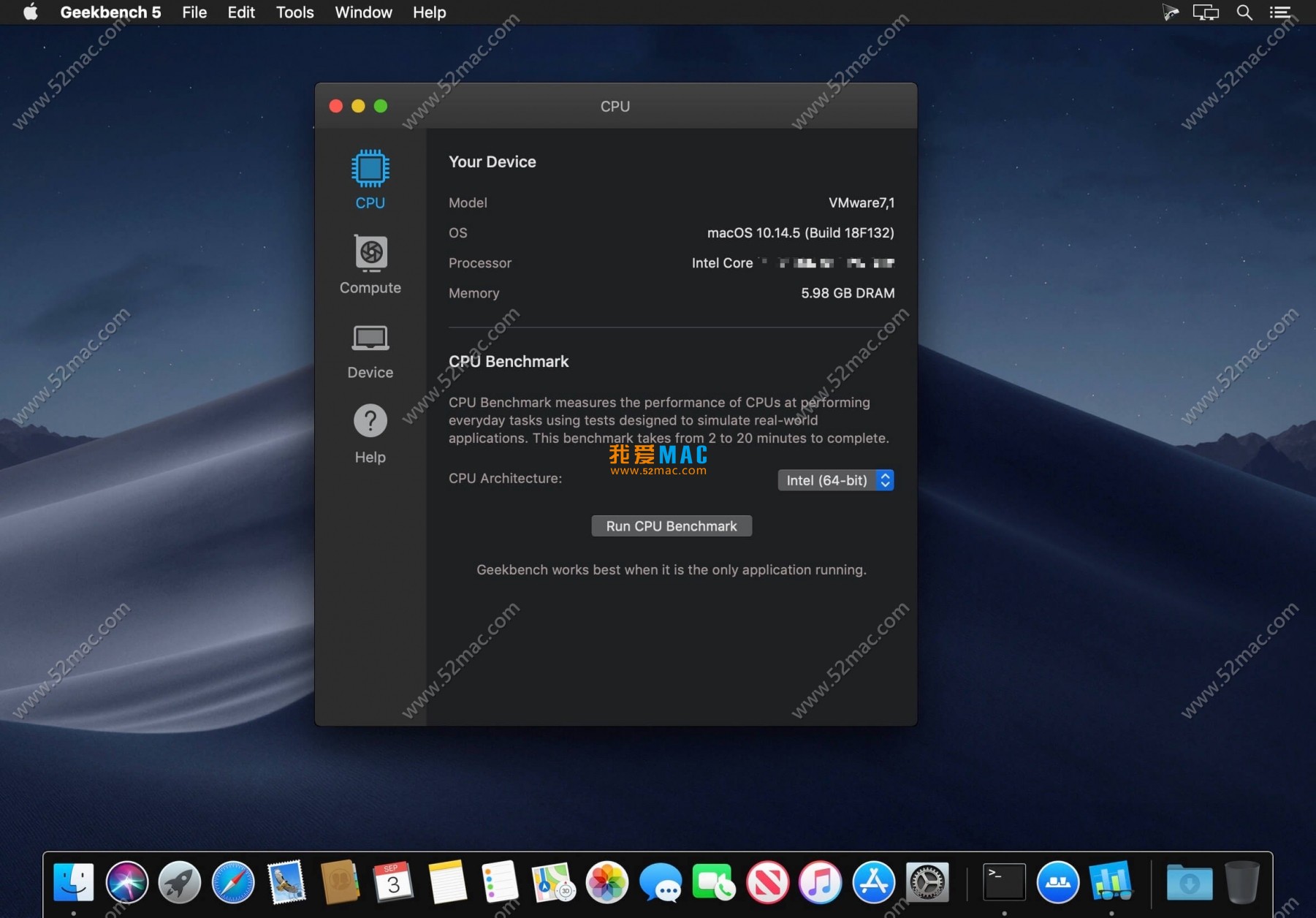The height and width of the screenshot is (918, 1316).
Task: Open the Window menu
Action: (363, 12)
